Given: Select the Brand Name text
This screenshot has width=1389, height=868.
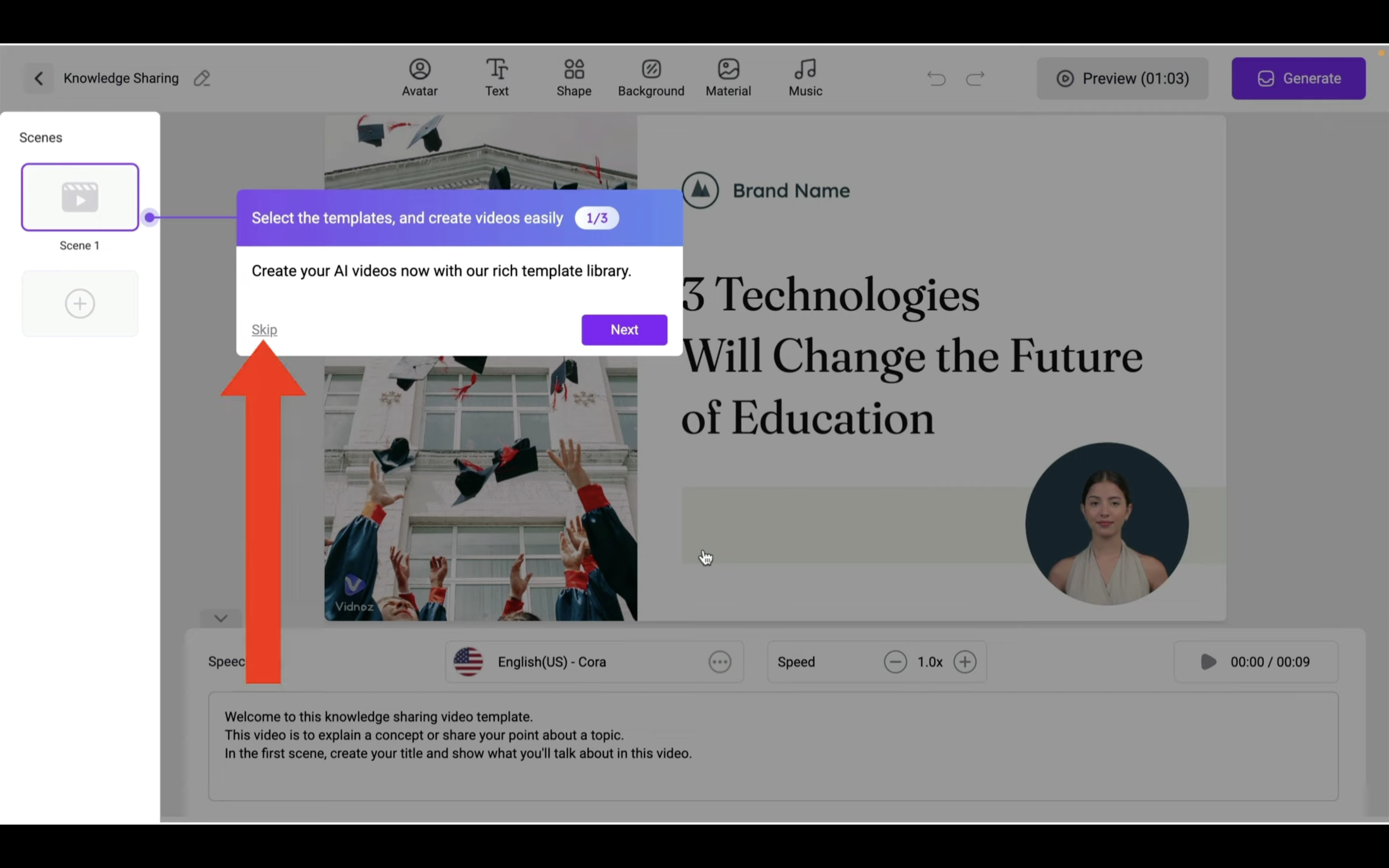Looking at the screenshot, I should (x=791, y=190).
